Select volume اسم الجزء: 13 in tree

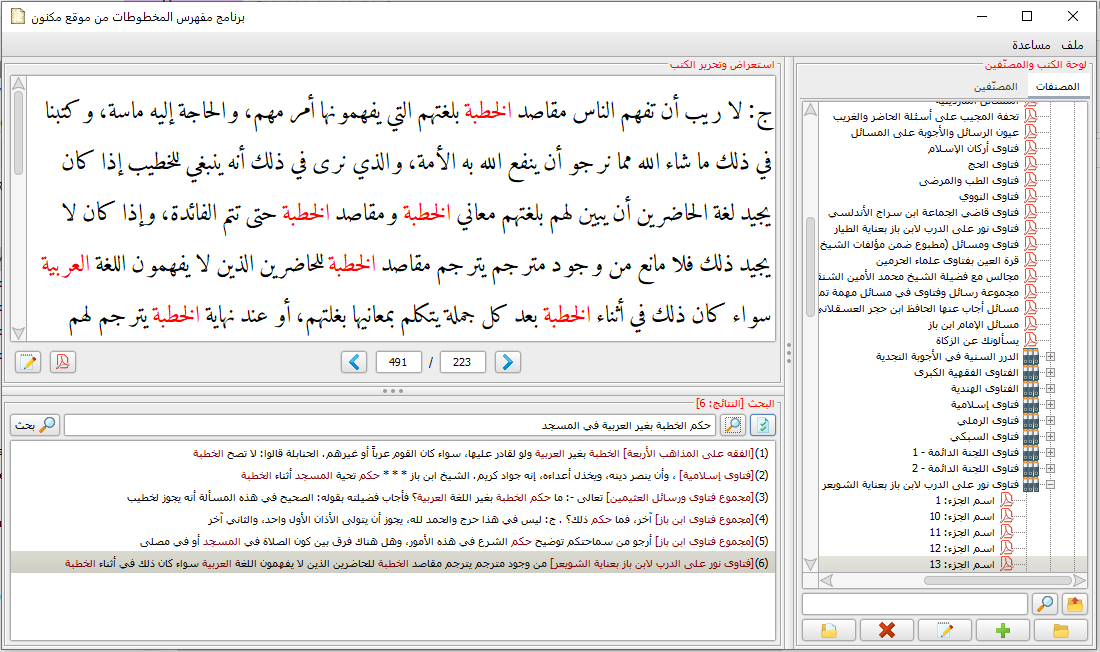tap(962, 564)
